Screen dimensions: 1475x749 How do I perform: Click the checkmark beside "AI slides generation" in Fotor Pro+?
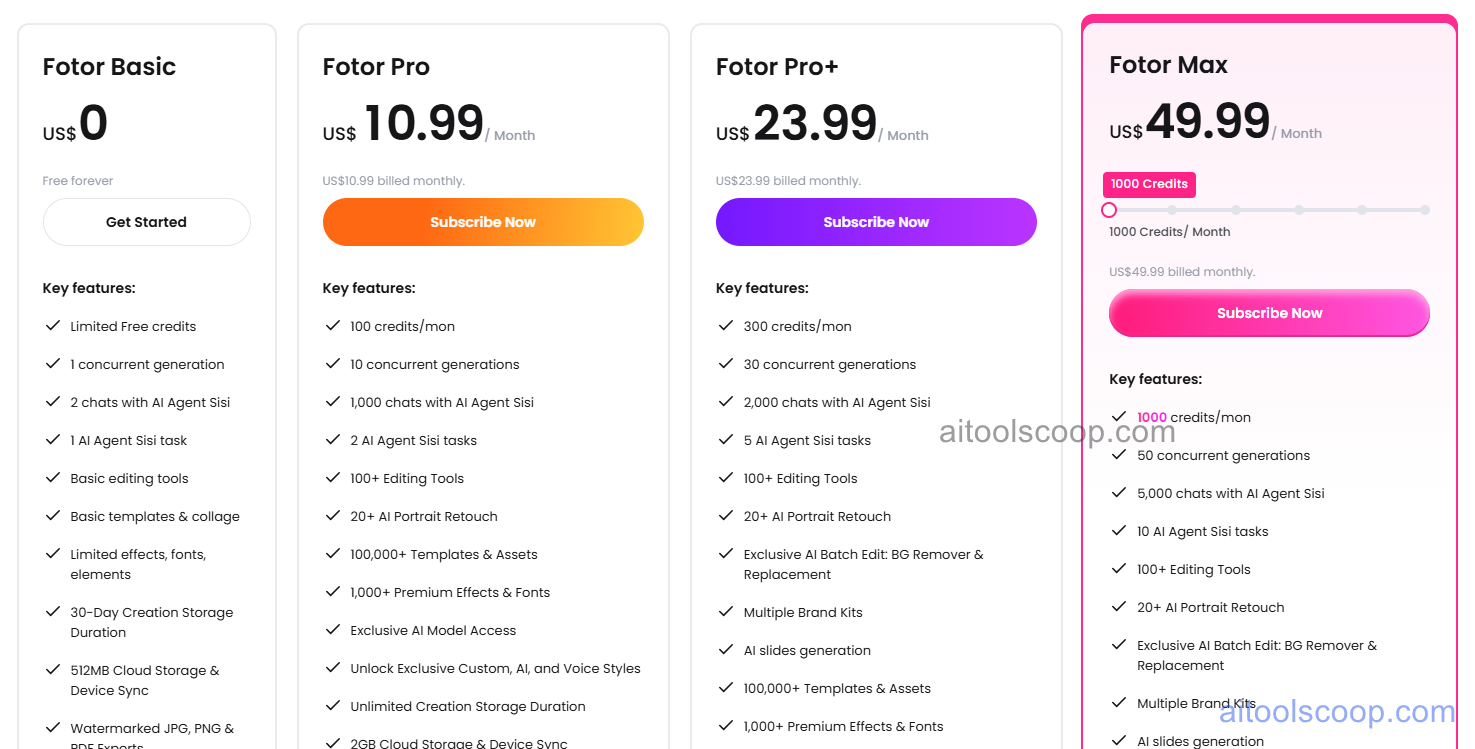point(726,650)
